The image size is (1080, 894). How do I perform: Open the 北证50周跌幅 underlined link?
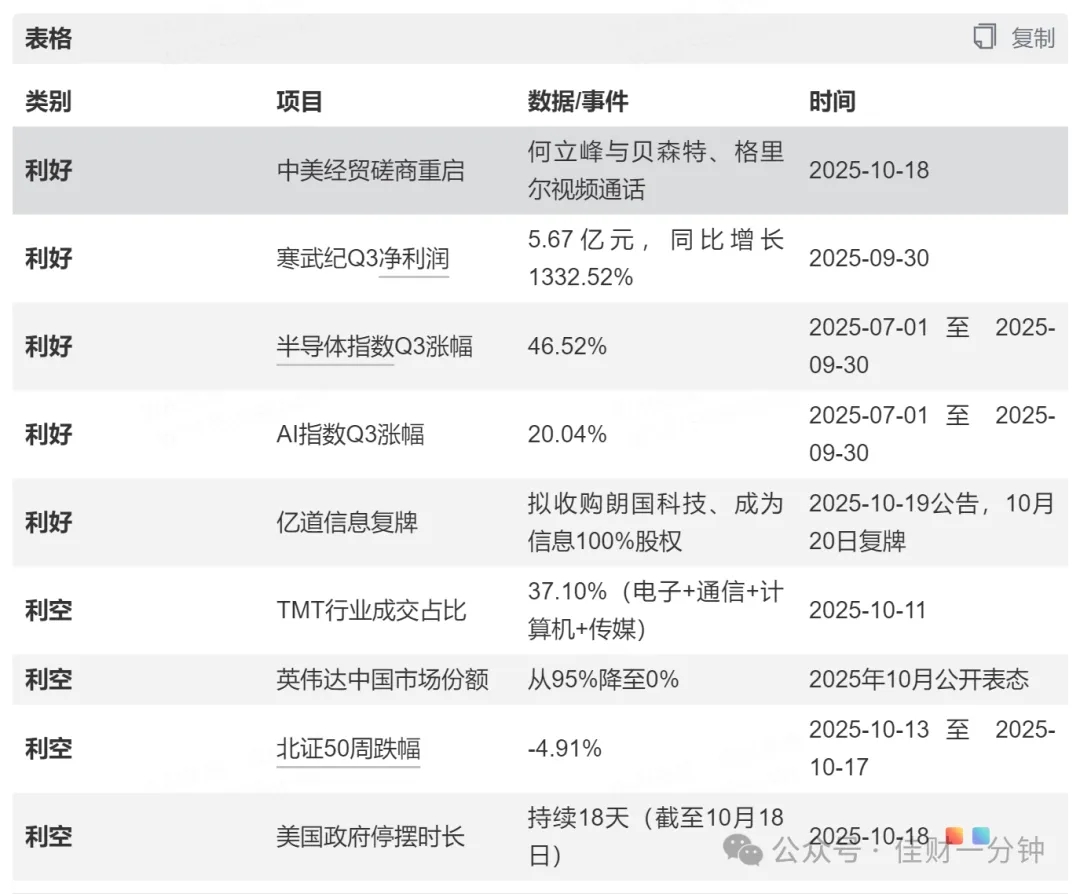(x=349, y=748)
